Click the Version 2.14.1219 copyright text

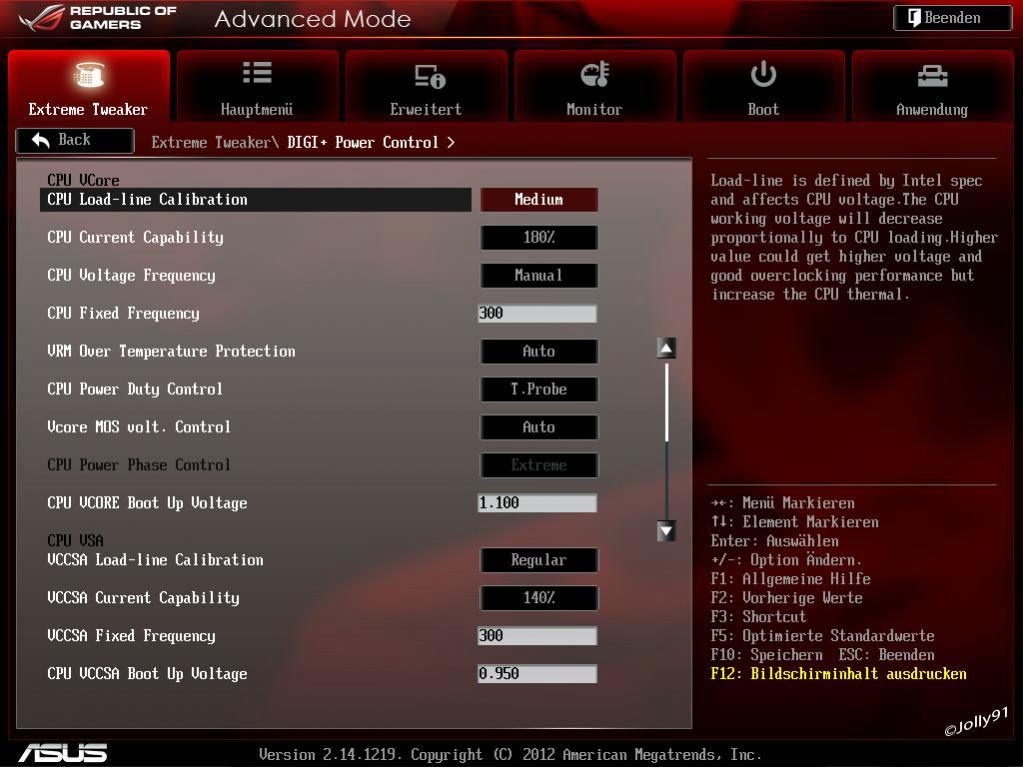point(510,755)
